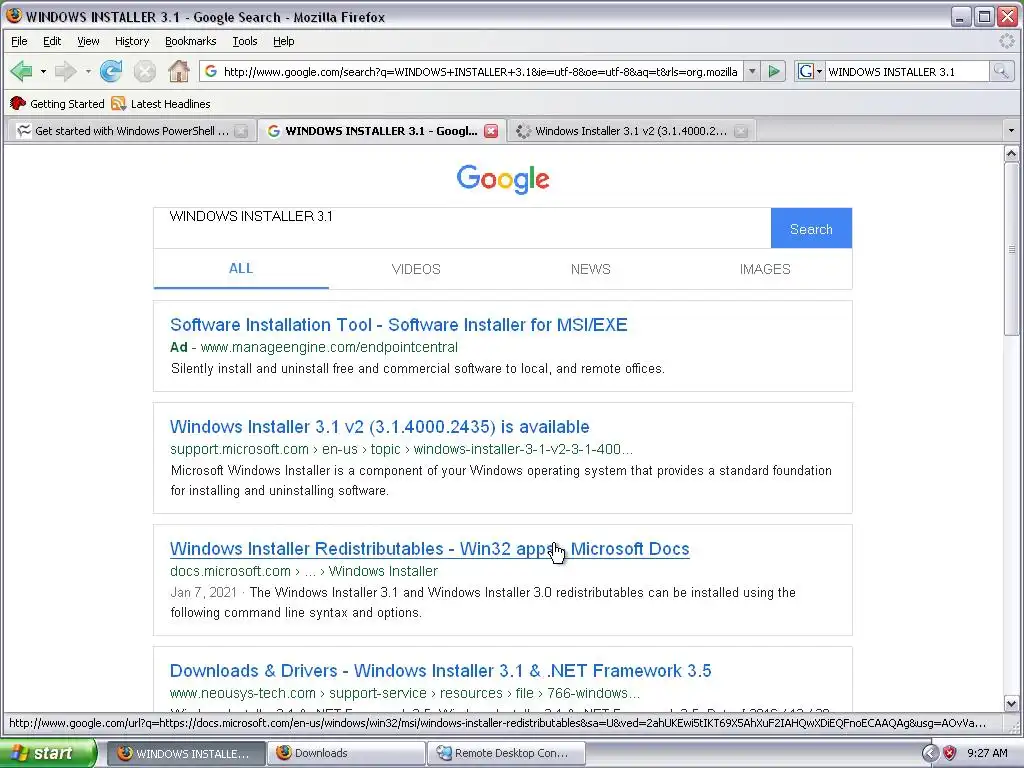Open the Edit menu

click(x=52, y=41)
